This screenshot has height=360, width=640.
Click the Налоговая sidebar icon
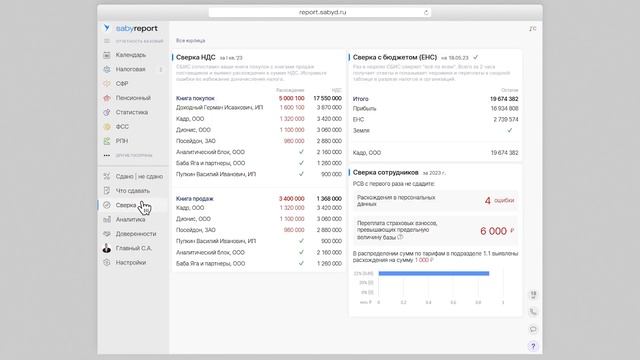click(107, 69)
